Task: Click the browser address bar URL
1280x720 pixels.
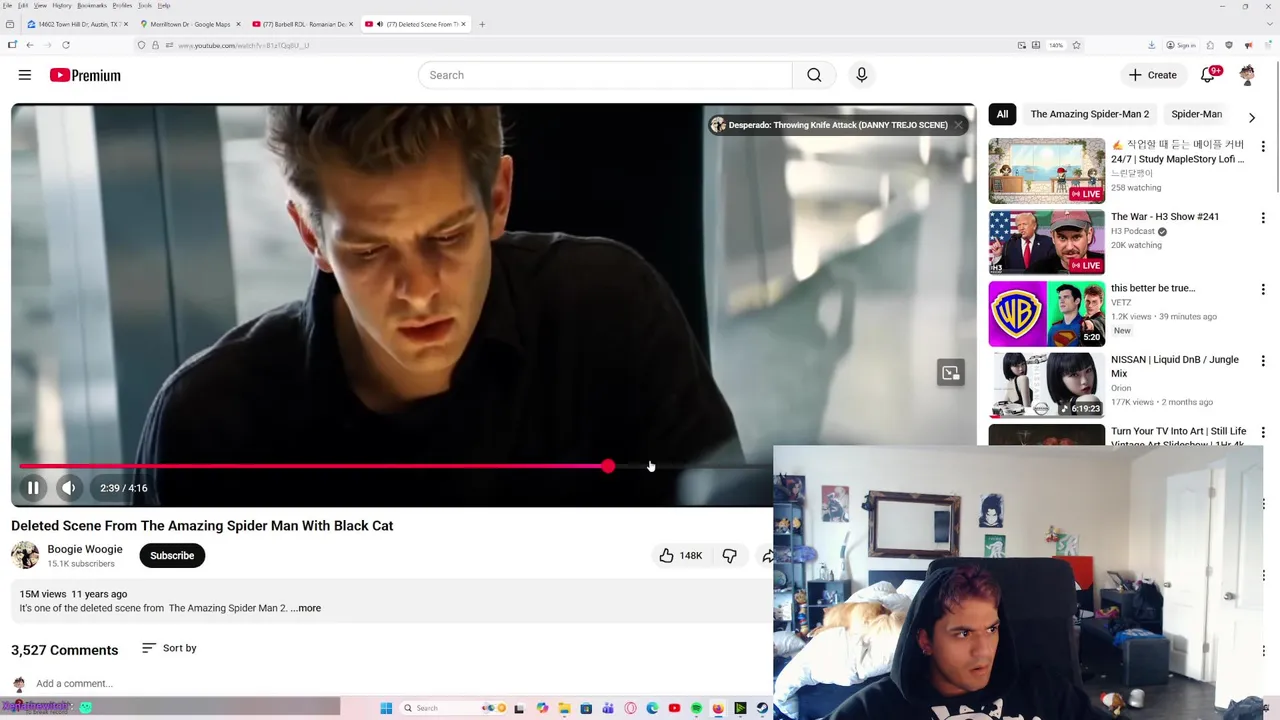Action: pos(243,45)
